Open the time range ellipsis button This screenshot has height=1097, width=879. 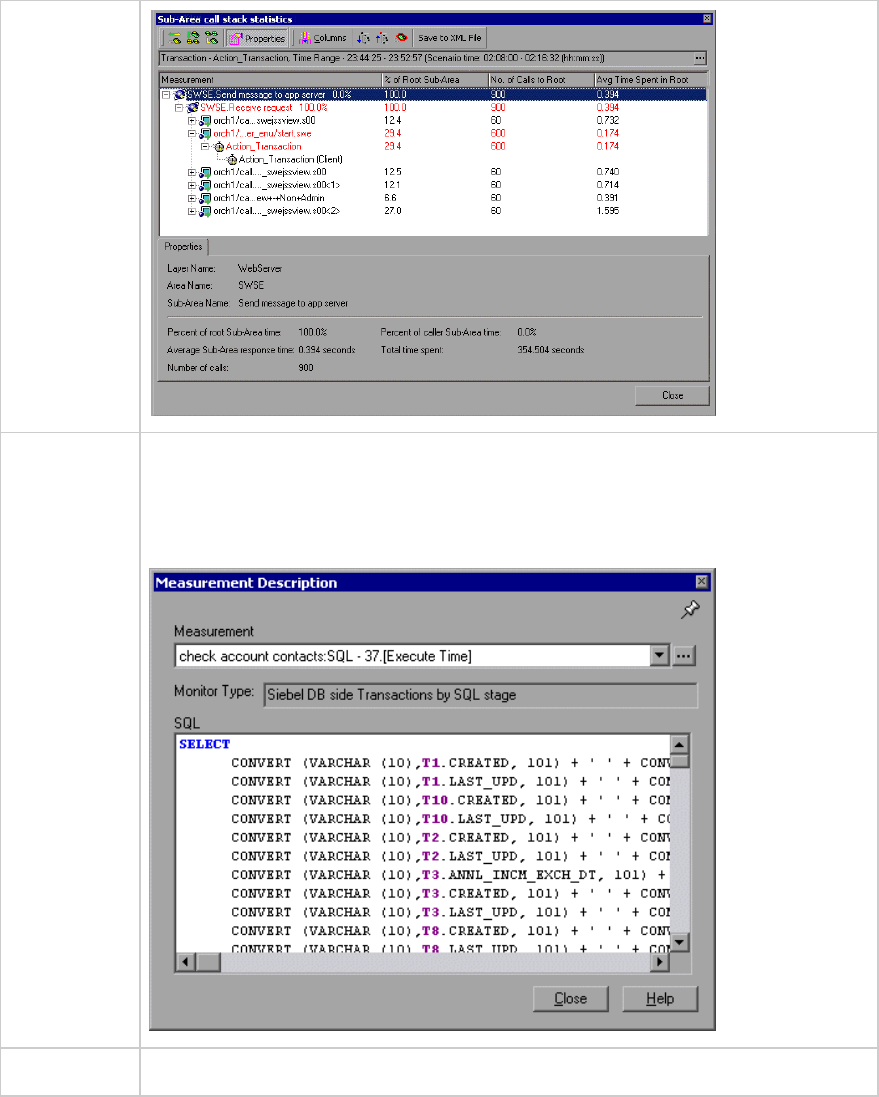(700, 58)
